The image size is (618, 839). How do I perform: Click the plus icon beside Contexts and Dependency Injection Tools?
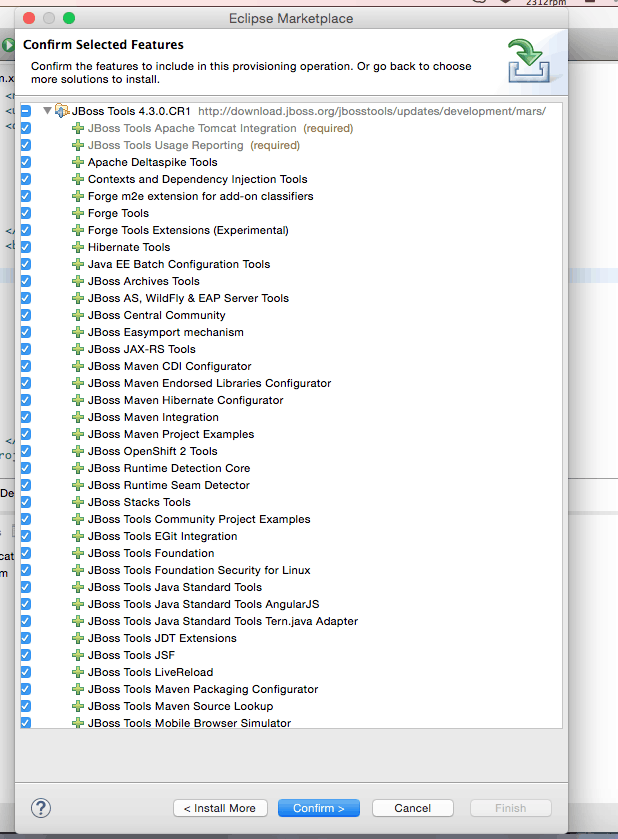[x=78, y=179]
